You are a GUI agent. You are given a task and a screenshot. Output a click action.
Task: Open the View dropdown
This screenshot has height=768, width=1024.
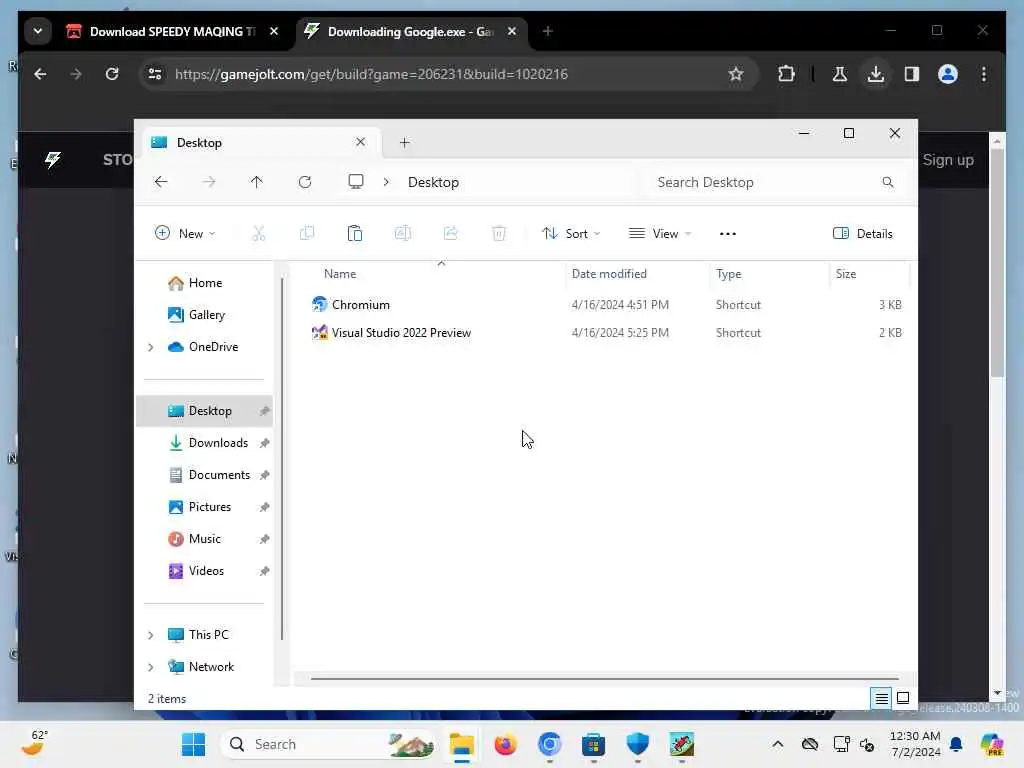[x=660, y=234]
